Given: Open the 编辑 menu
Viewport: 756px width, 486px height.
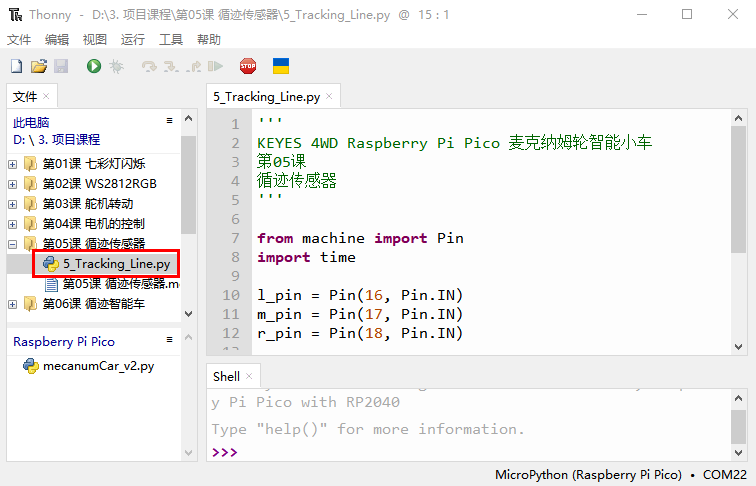Looking at the screenshot, I should [x=57, y=40].
